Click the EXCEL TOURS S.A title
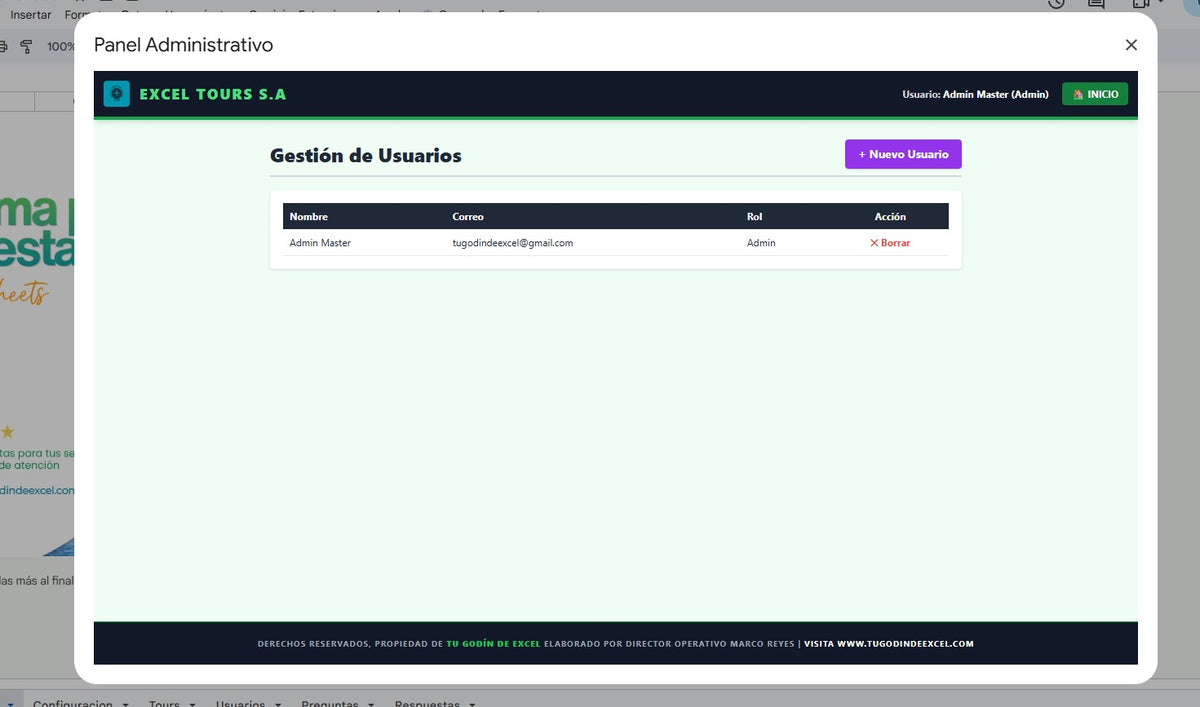Image resolution: width=1200 pixels, height=707 pixels. 213,94
